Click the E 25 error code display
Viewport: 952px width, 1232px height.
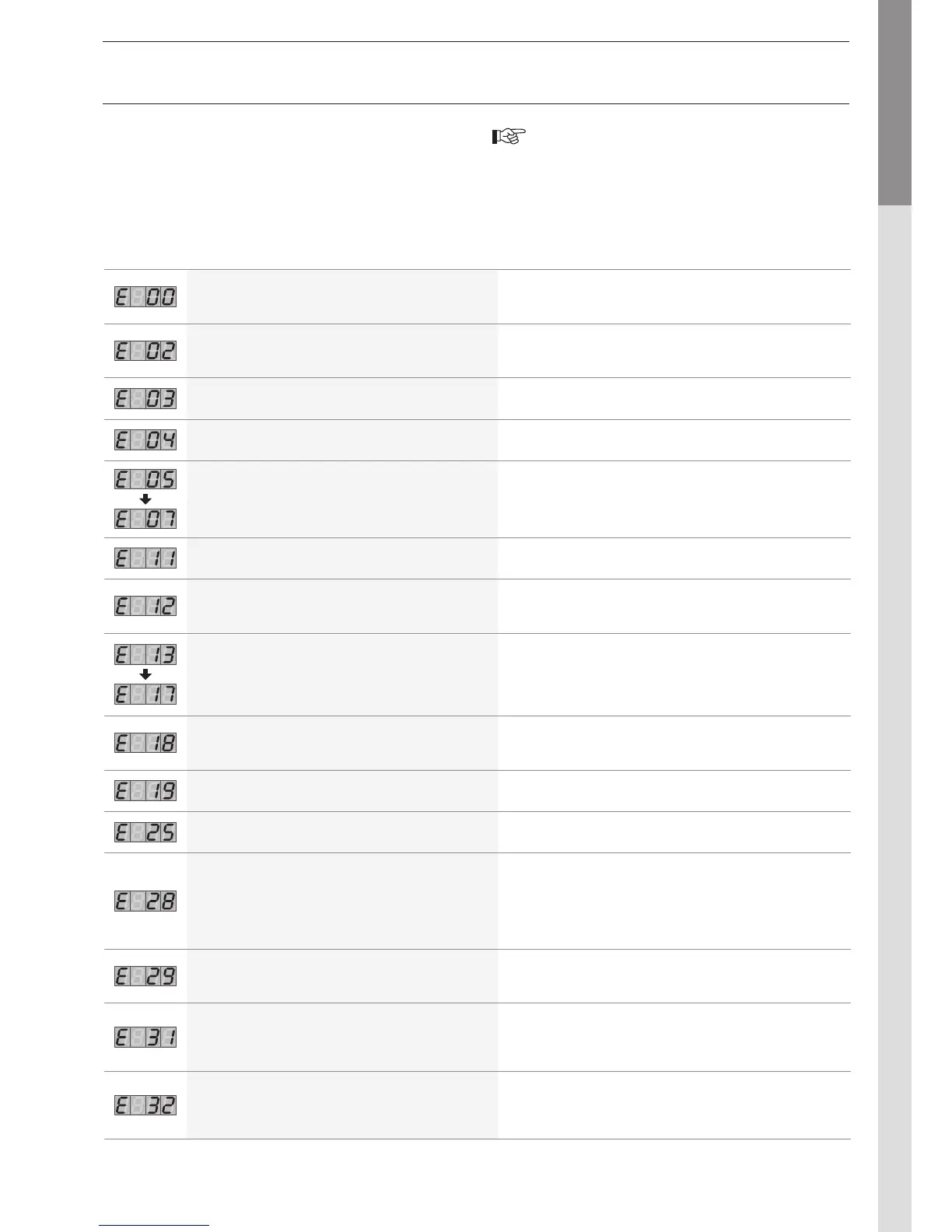(145, 831)
